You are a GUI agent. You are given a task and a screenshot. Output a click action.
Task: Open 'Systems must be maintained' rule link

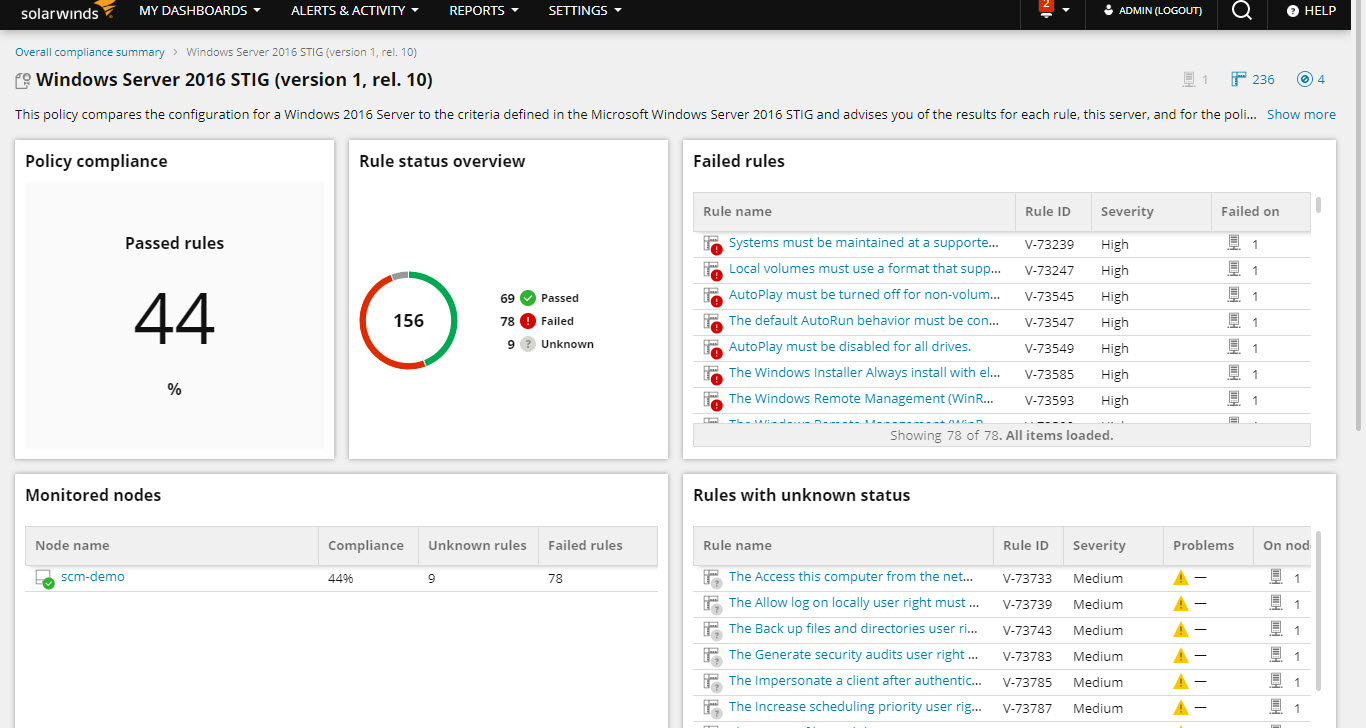(x=864, y=243)
